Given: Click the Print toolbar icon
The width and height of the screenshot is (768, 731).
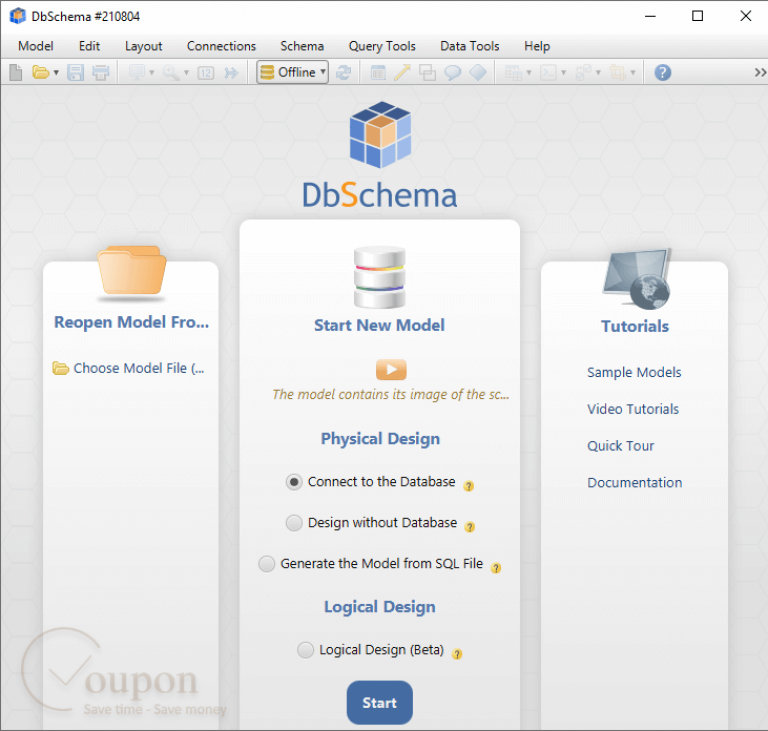Looking at the screenshot, I should pos(101,73).
